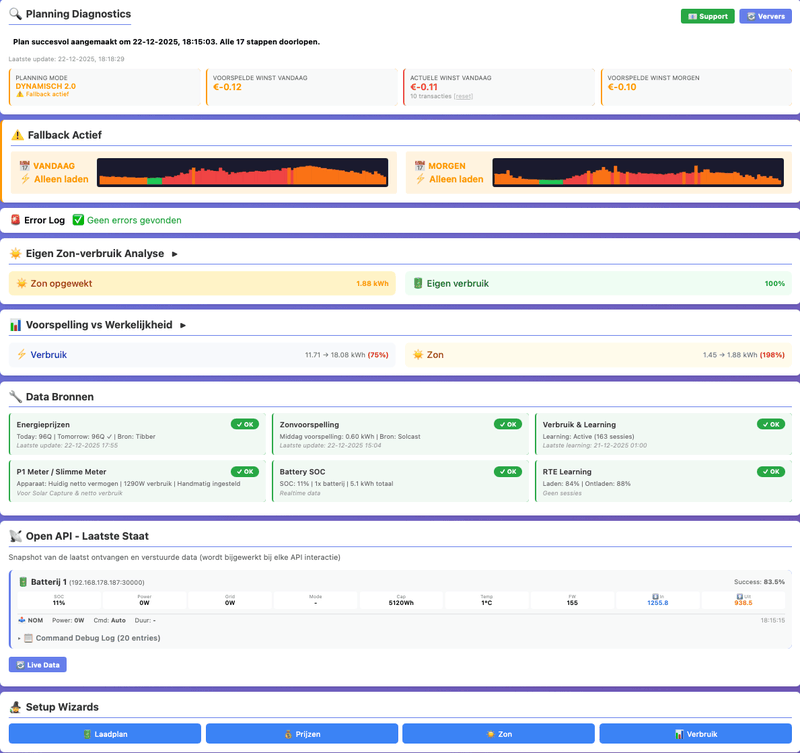Viewport: 800px width, 753px height.
Task: Click the magnifying glass icon beside Planning Diagnostics
Action: [15, 14]
